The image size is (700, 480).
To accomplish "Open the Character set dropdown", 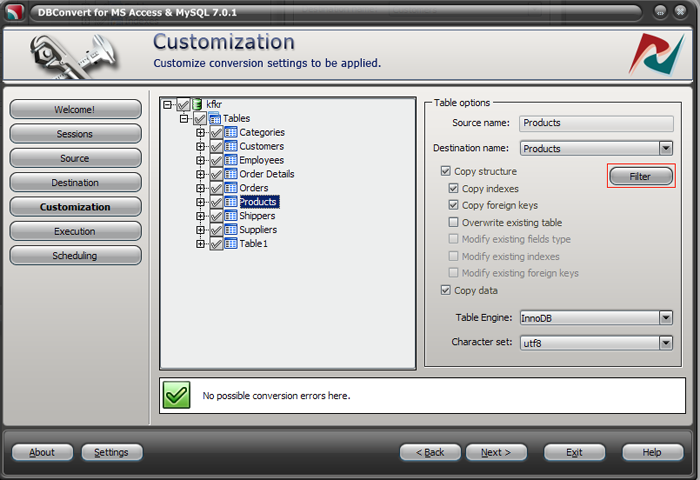I will point(666,343).
